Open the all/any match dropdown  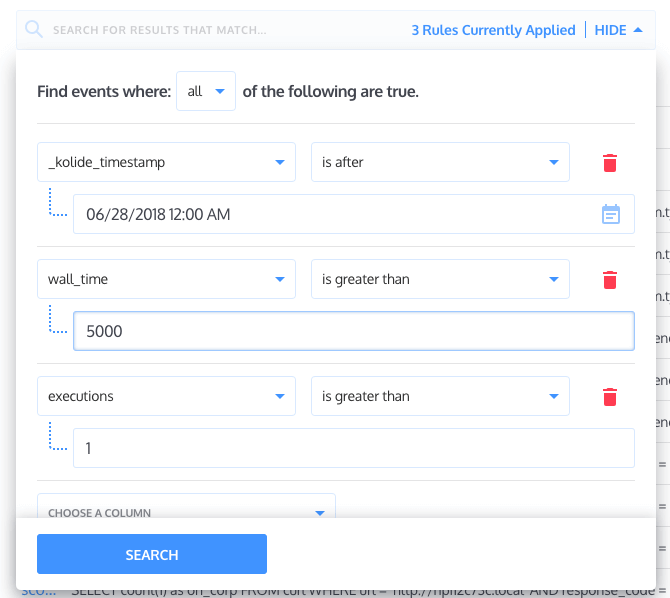(206, 91)
